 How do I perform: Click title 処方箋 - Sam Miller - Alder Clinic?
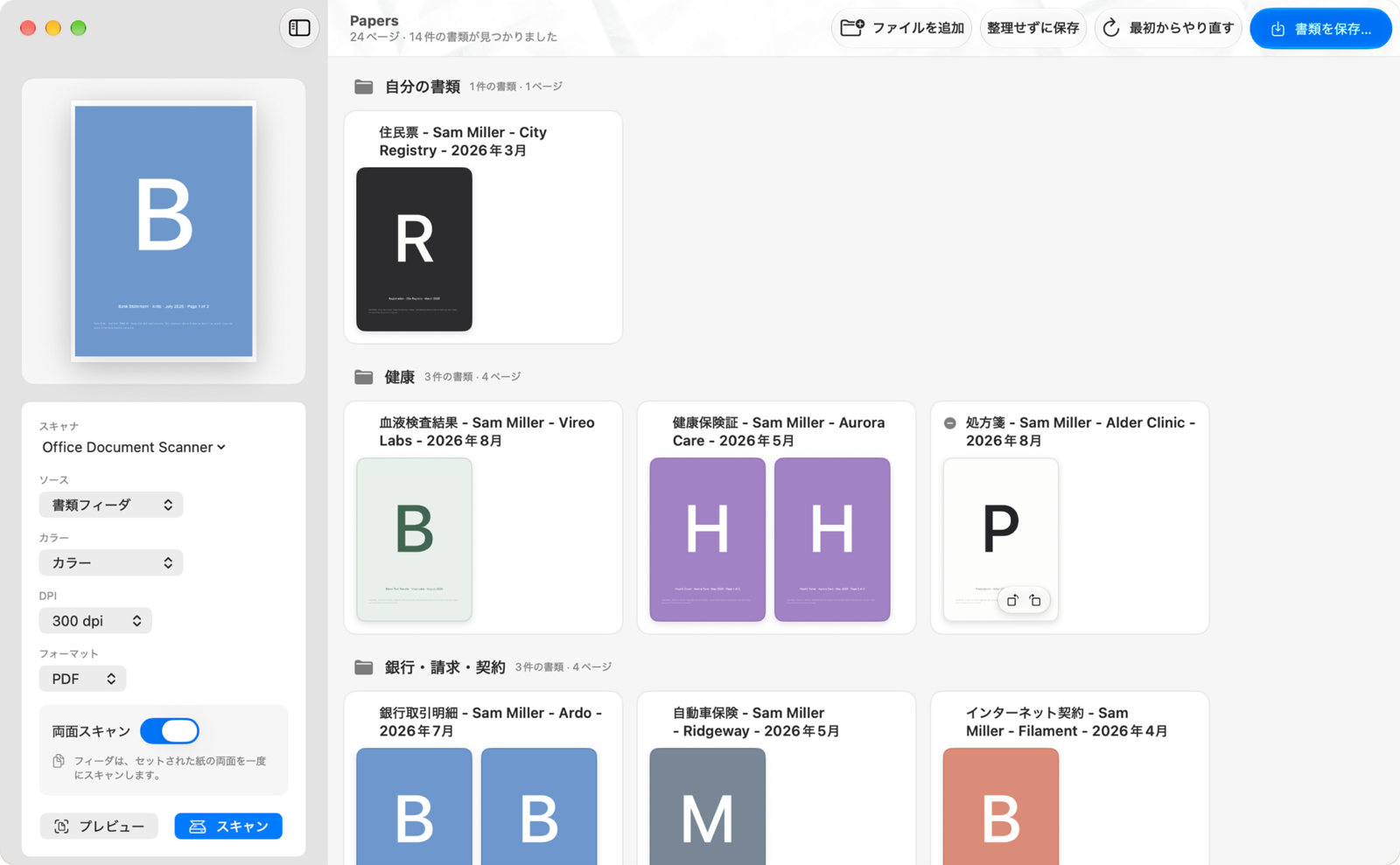click(x=1081, y=432)
